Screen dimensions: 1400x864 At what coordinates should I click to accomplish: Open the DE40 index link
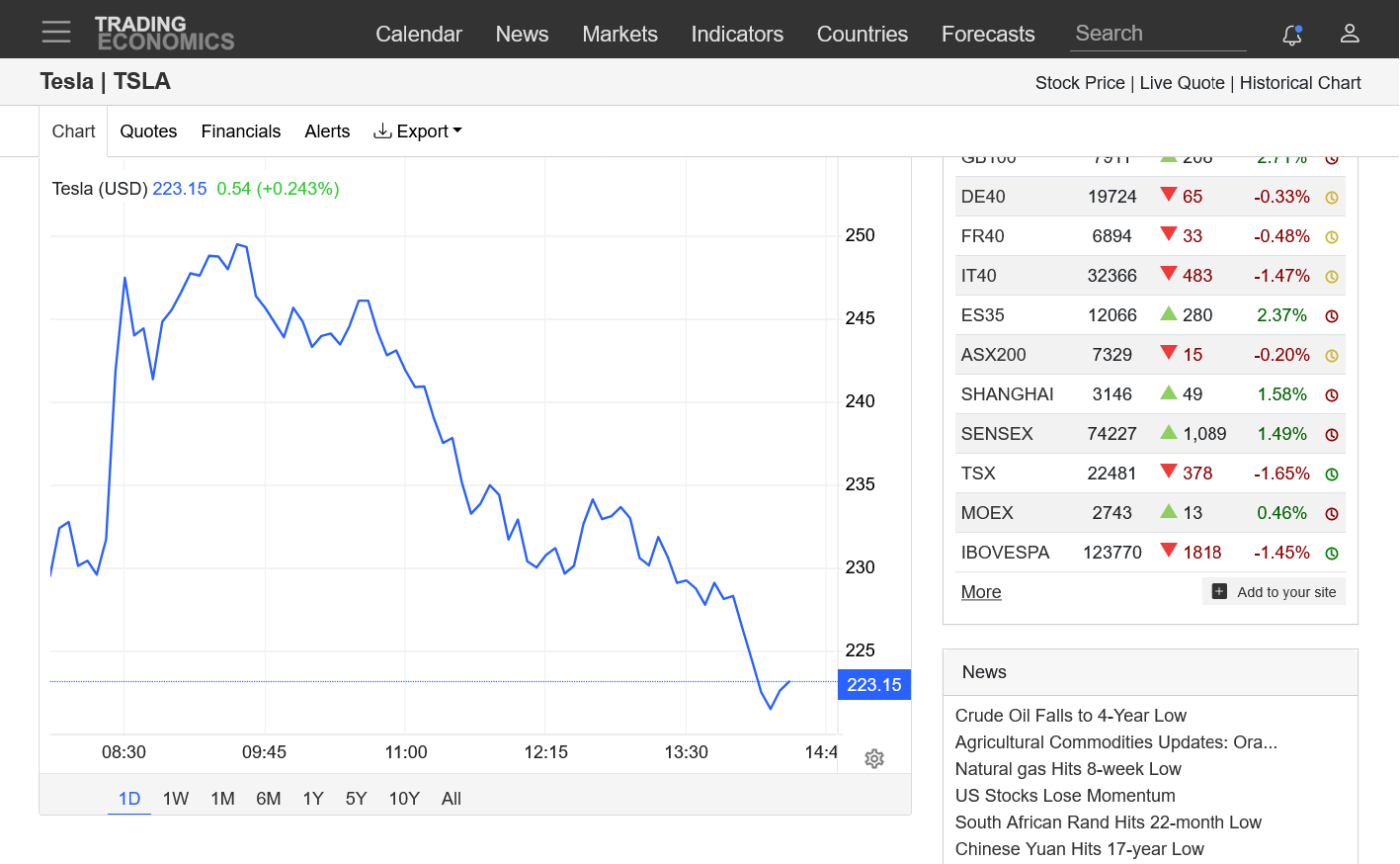coord(983,197)
